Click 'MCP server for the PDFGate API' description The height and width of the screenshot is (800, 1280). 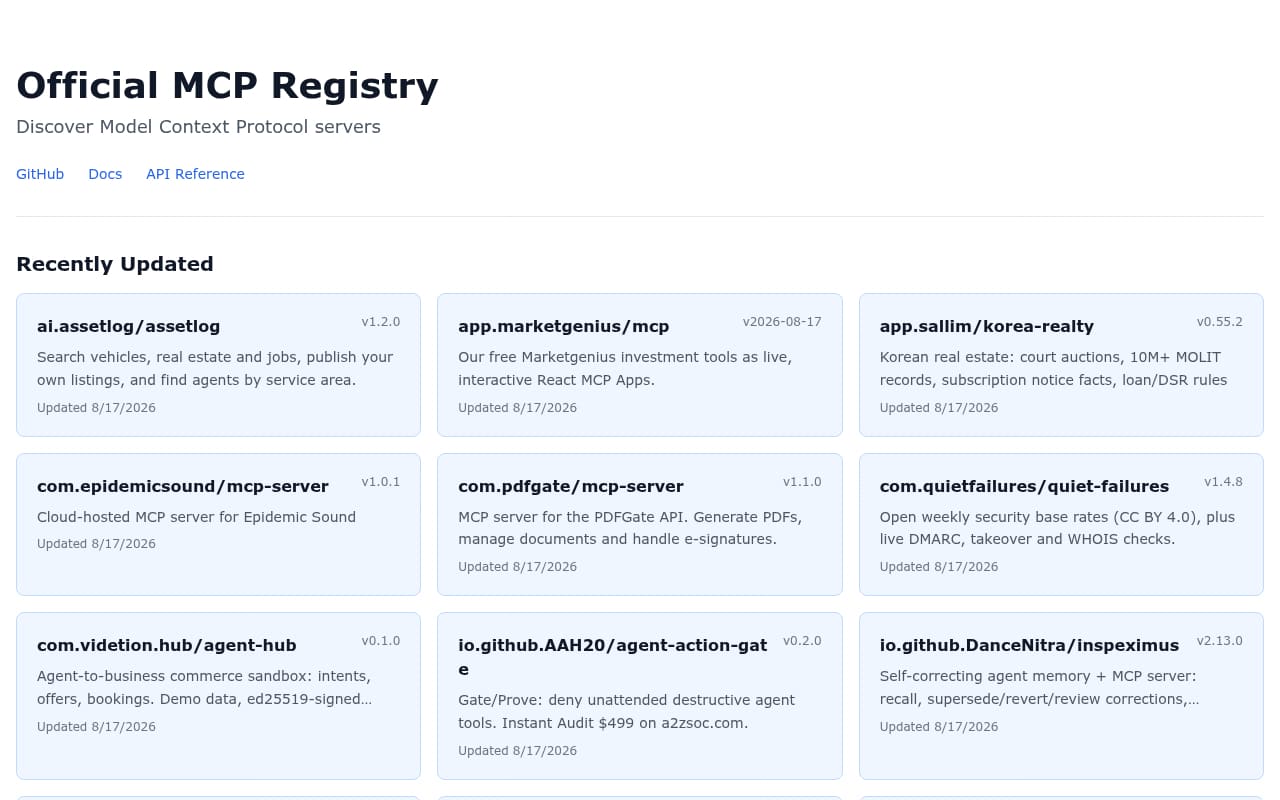(630, 528)
